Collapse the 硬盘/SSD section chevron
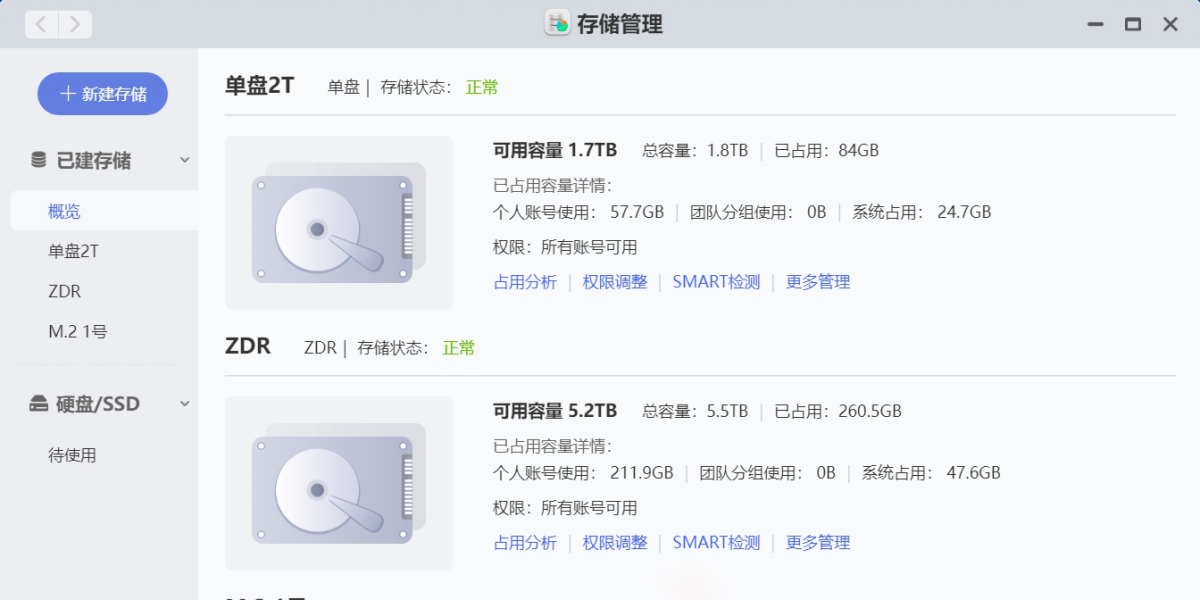 tap(185, 404)
